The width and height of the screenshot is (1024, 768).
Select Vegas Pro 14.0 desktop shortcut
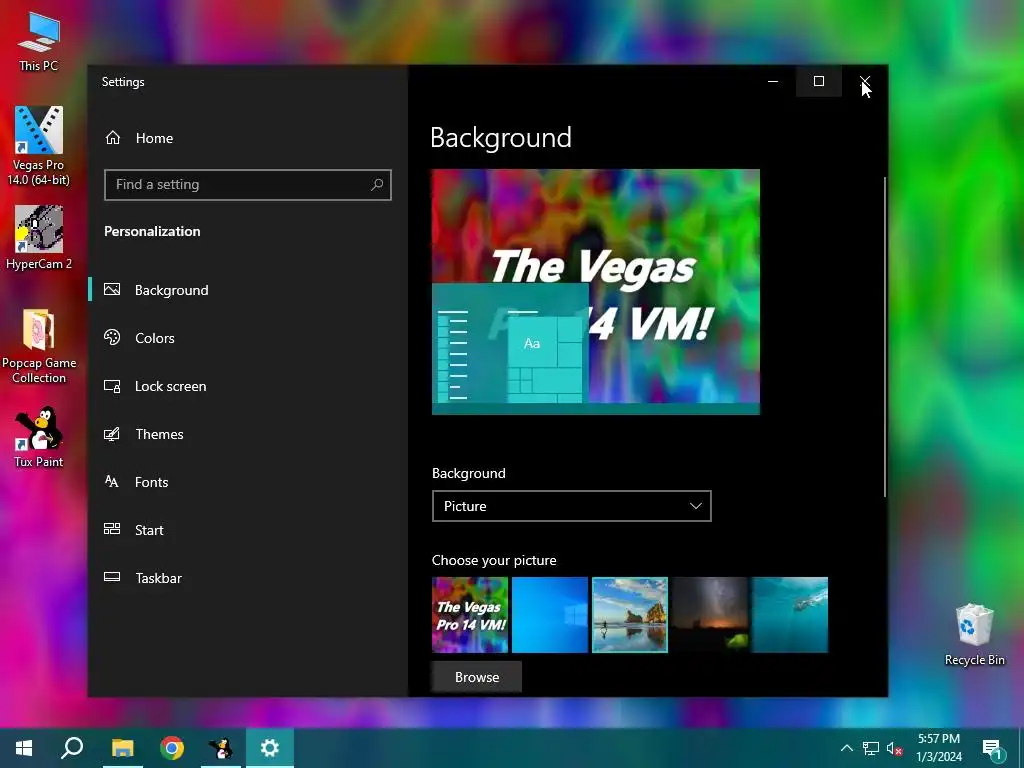(39, 146)
